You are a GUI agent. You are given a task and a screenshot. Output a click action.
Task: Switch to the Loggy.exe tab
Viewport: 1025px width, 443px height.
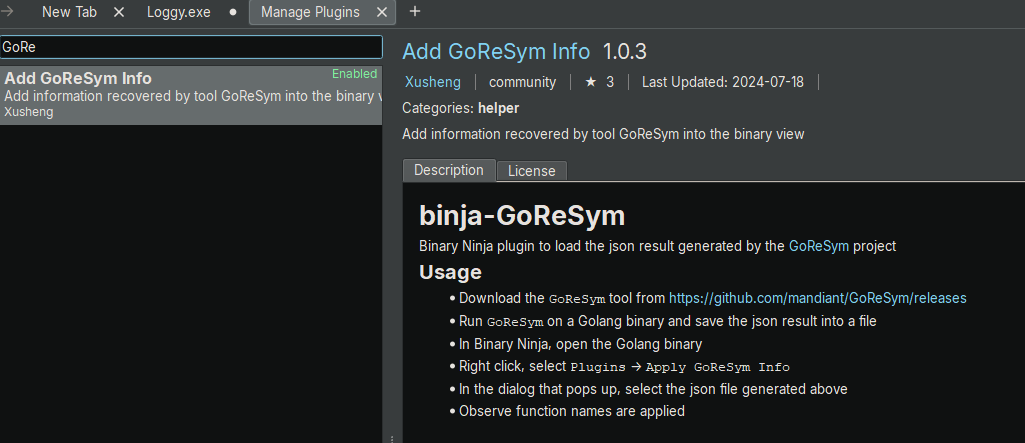pos(178,12)
